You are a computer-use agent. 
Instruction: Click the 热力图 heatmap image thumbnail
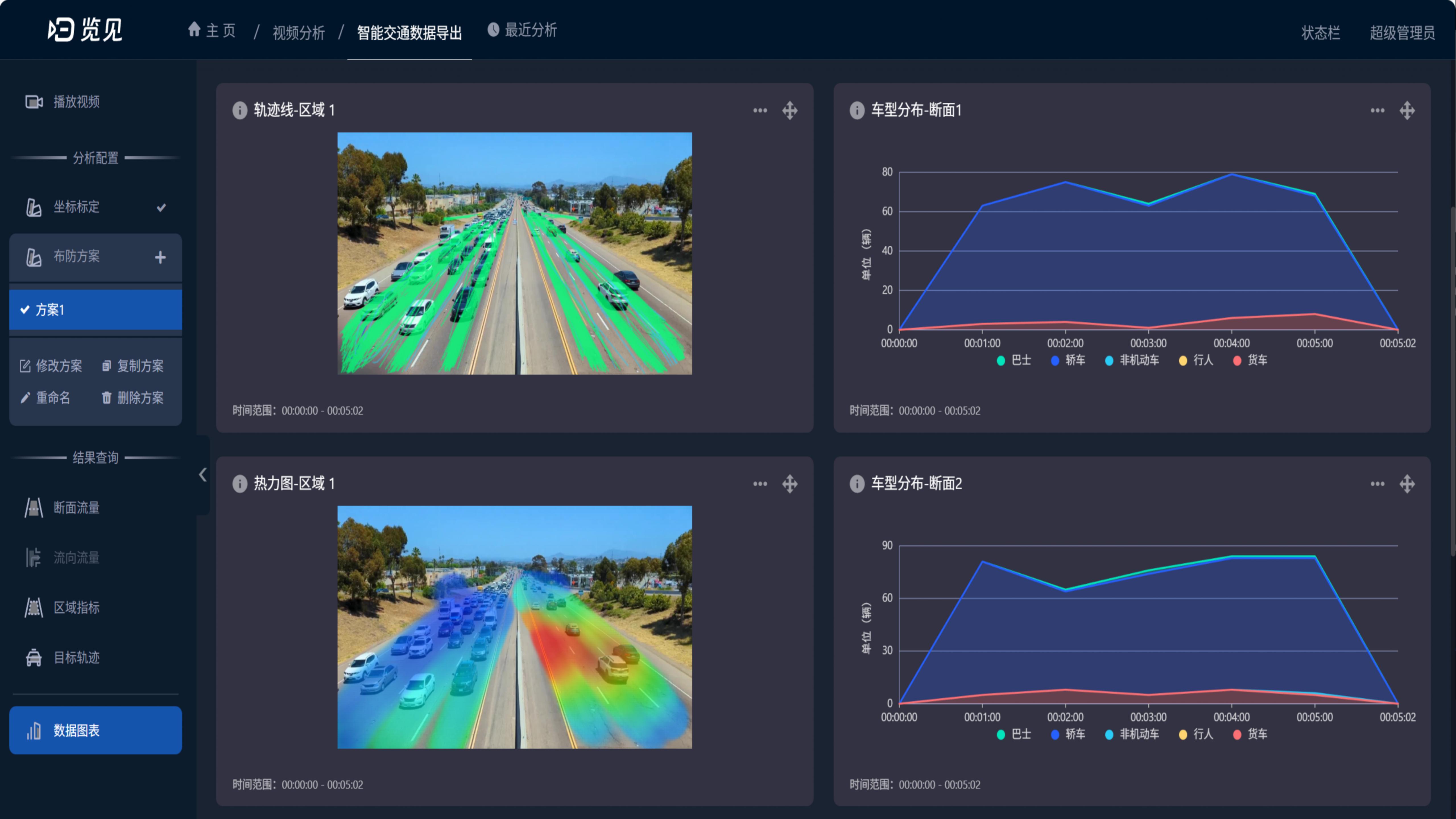click(x=514, y=627)
